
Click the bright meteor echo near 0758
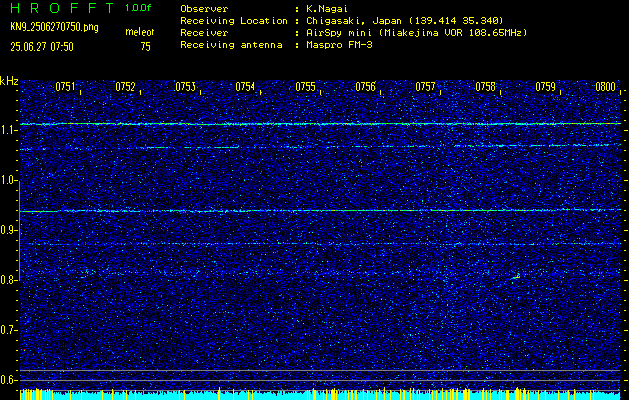[x=517, y=276]
